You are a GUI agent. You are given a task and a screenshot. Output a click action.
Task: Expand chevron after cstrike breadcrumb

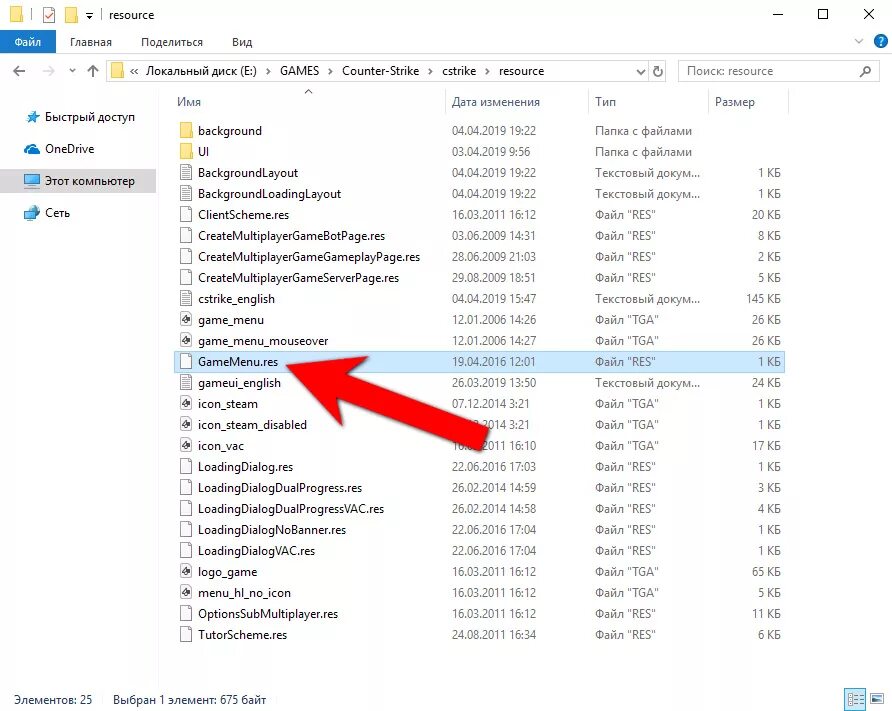[488, 71]
